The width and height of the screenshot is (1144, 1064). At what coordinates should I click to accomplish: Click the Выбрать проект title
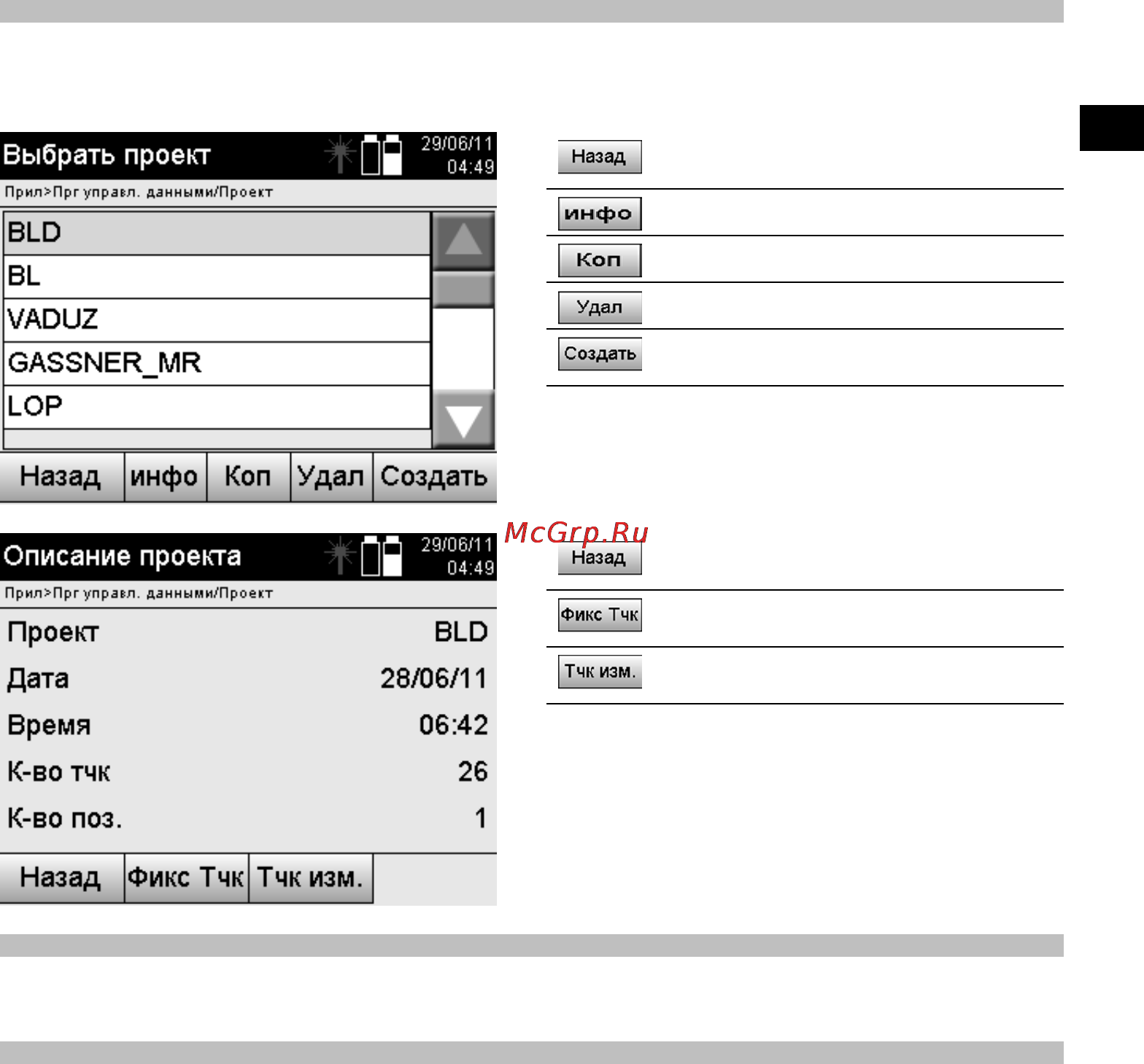click(x=107, y=155)
